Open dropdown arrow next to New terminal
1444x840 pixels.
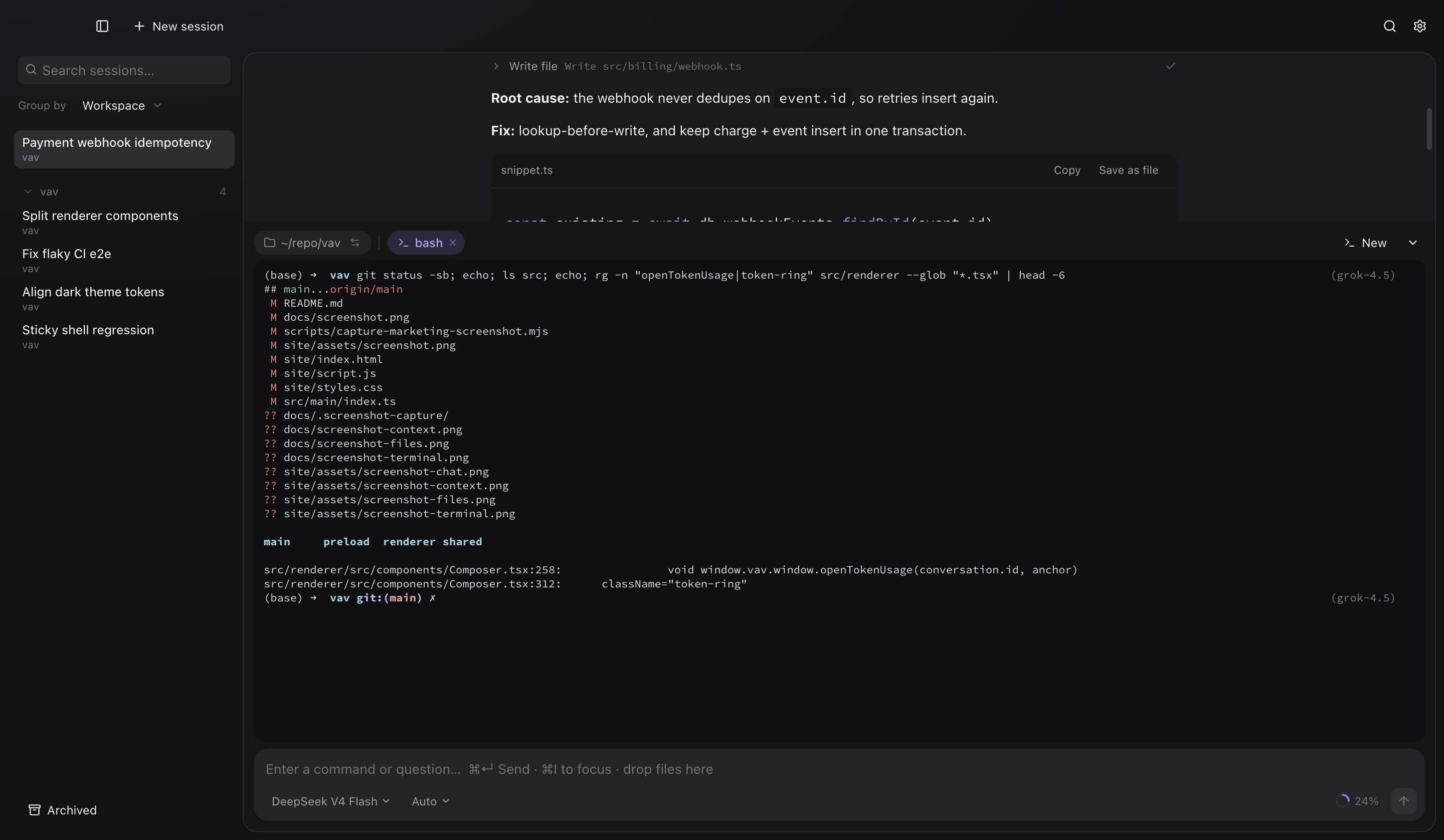click(x=1412, y=243)
